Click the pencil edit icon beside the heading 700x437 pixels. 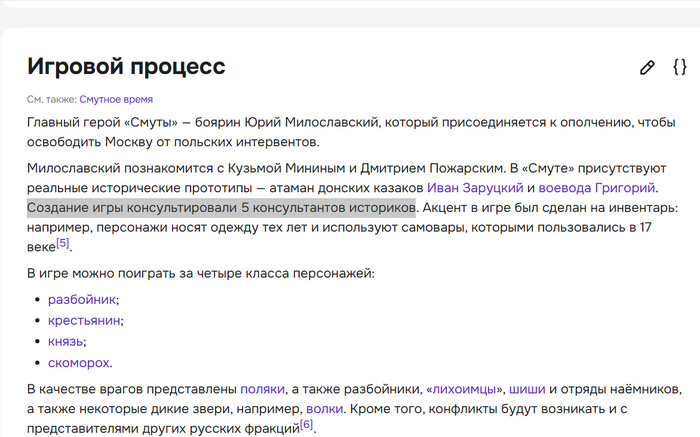point(647,68)
